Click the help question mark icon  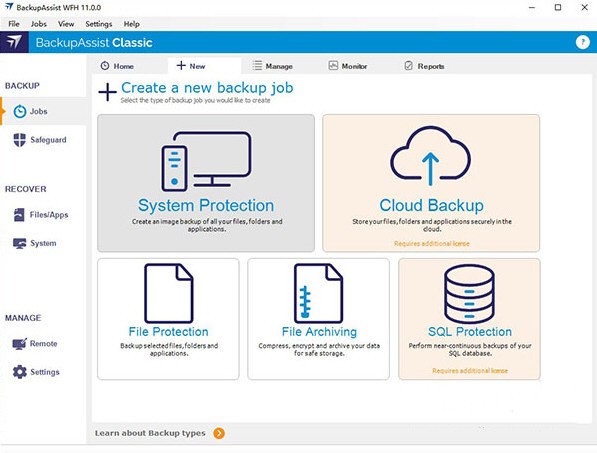583,42
